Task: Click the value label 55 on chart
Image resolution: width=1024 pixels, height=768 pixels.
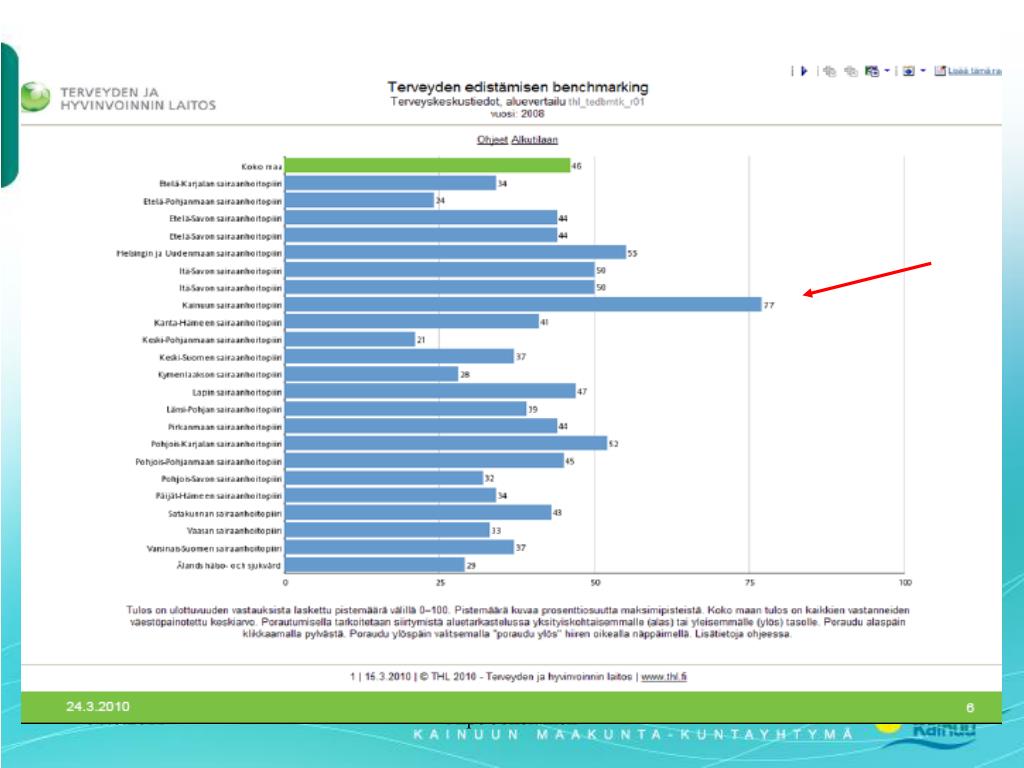Action: coord(632,253)
